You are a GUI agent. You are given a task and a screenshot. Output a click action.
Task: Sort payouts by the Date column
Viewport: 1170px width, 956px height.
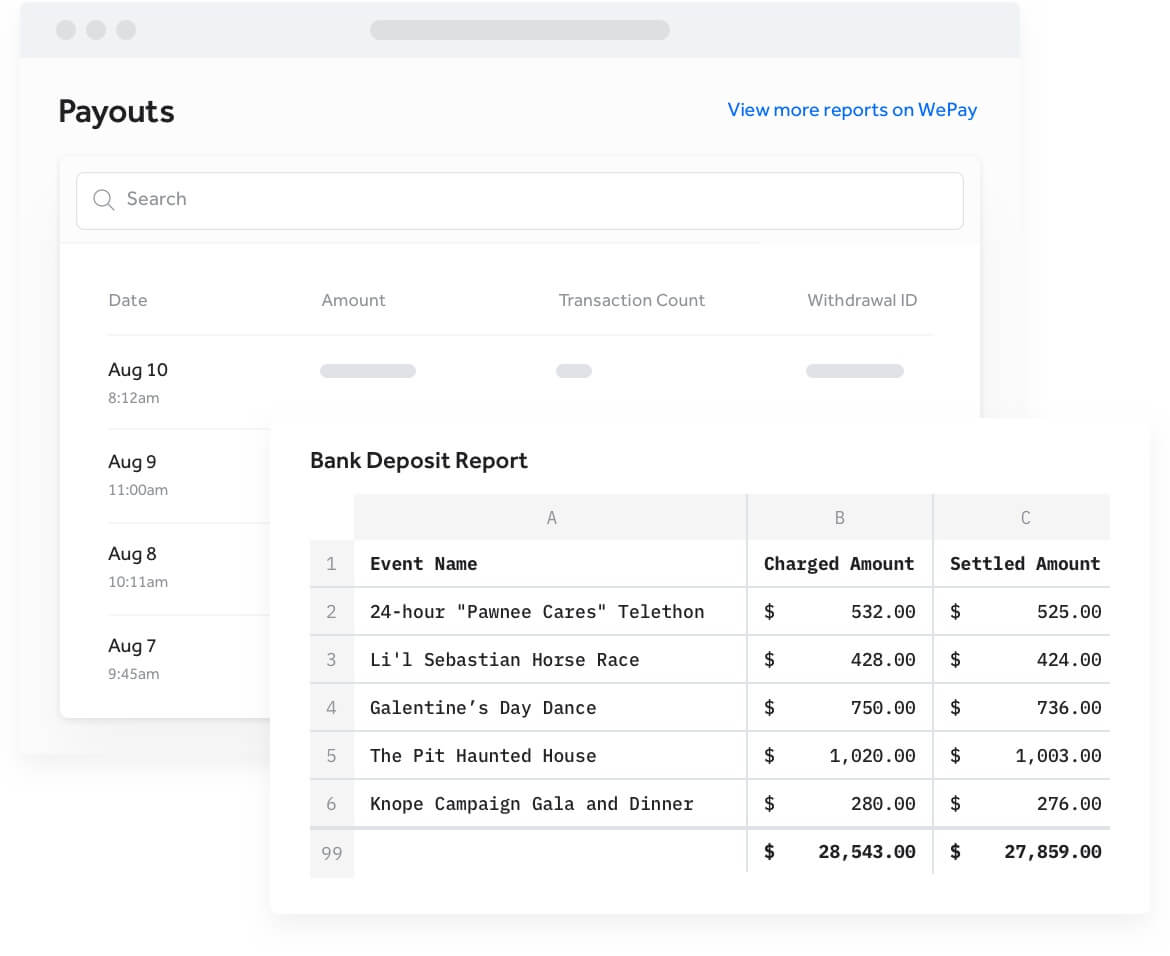[x=128, y=300]
